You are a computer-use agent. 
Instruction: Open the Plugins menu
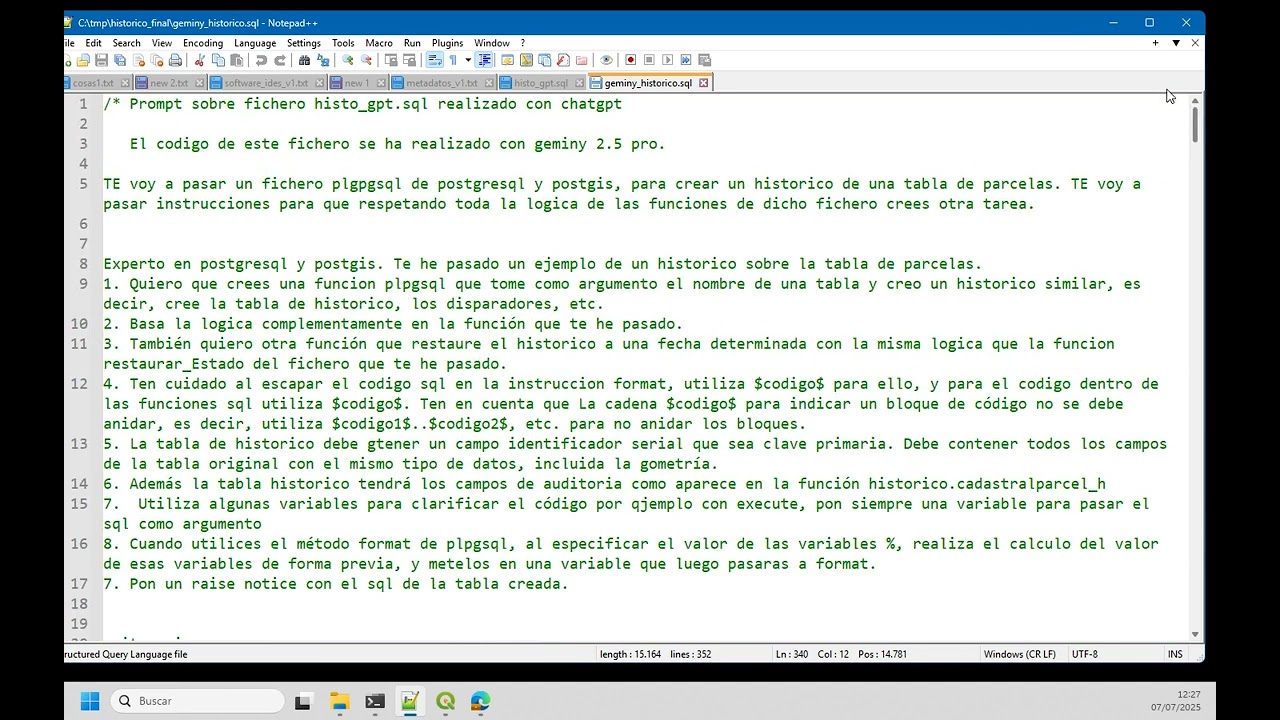point(447,43)
